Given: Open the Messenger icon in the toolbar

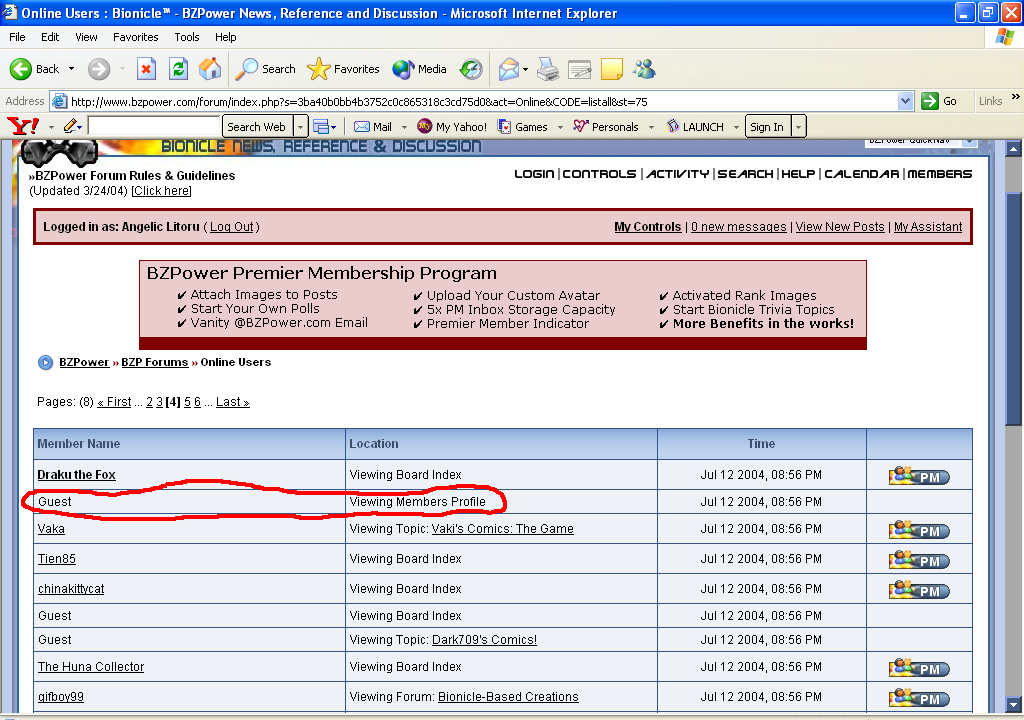Looking at the screenshot, I should point(644,69).
